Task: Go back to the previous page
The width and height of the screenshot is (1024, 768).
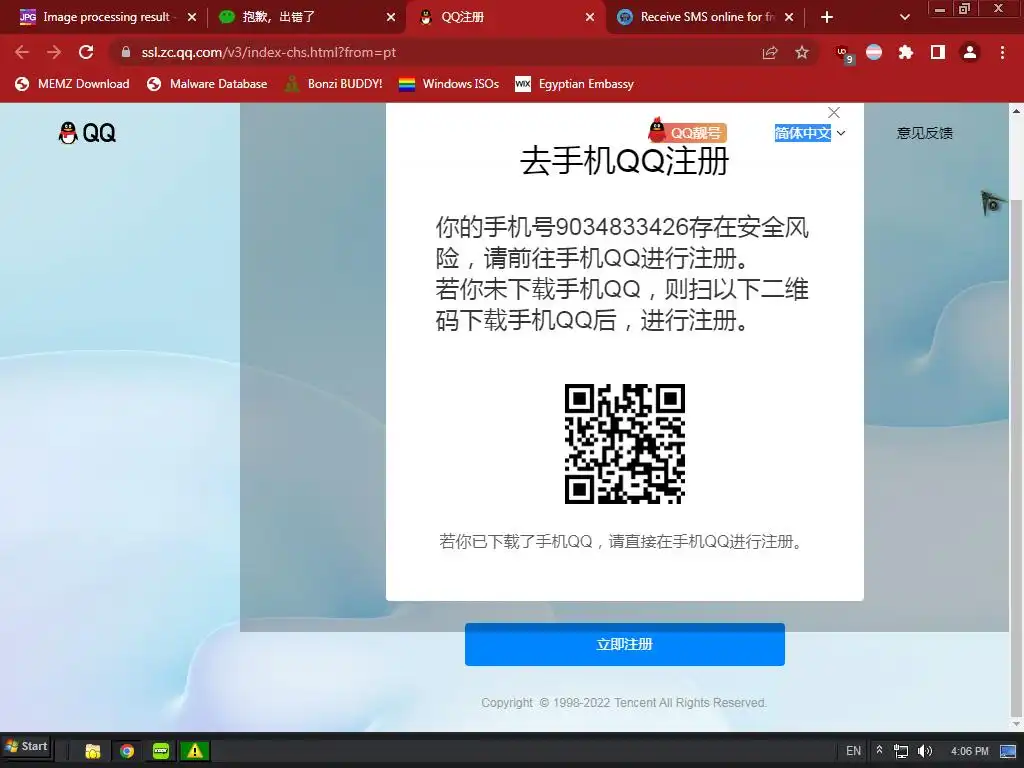Action: pos(22,52)
